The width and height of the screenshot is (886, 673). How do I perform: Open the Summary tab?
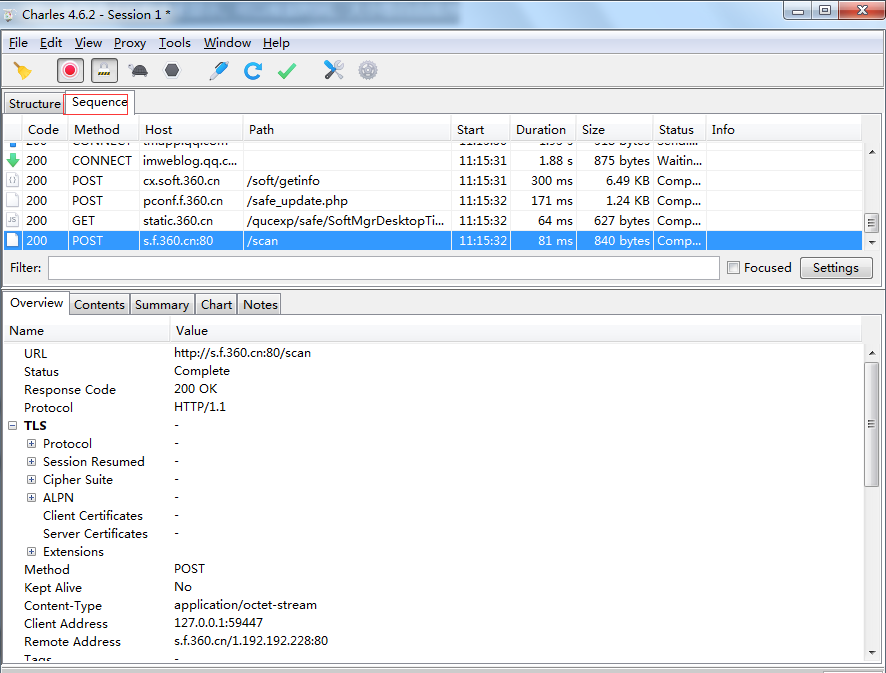(x=162, y=305)
